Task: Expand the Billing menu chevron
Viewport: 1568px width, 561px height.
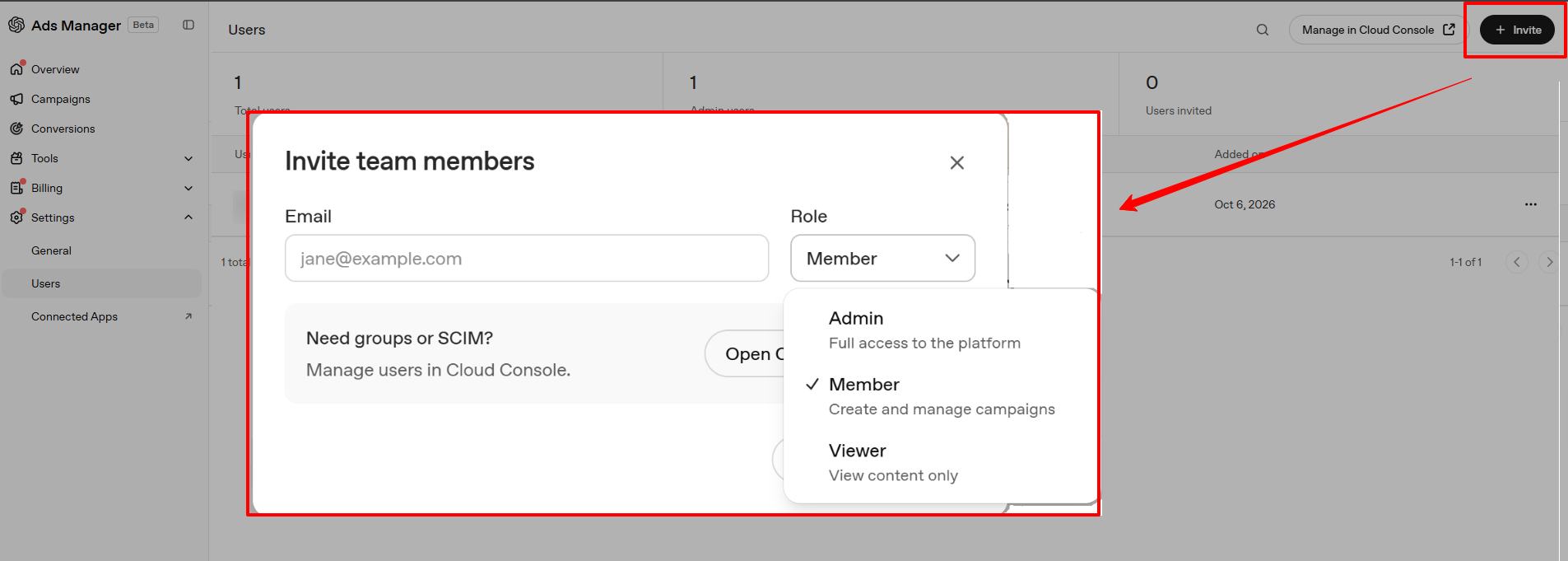Action: pyautogui.click(x=188, y=188)
